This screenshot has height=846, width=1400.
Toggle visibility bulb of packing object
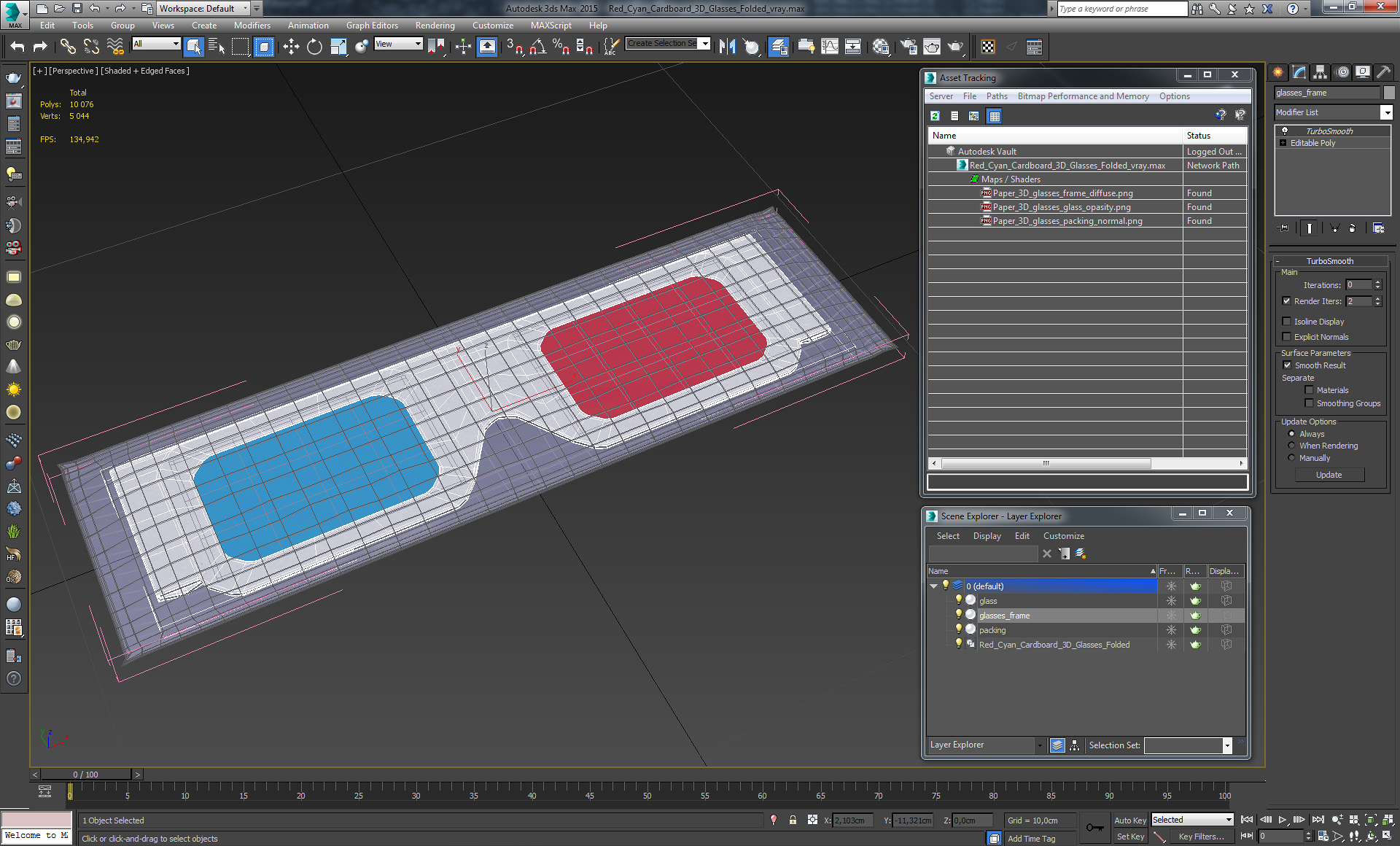click(959, 629)
